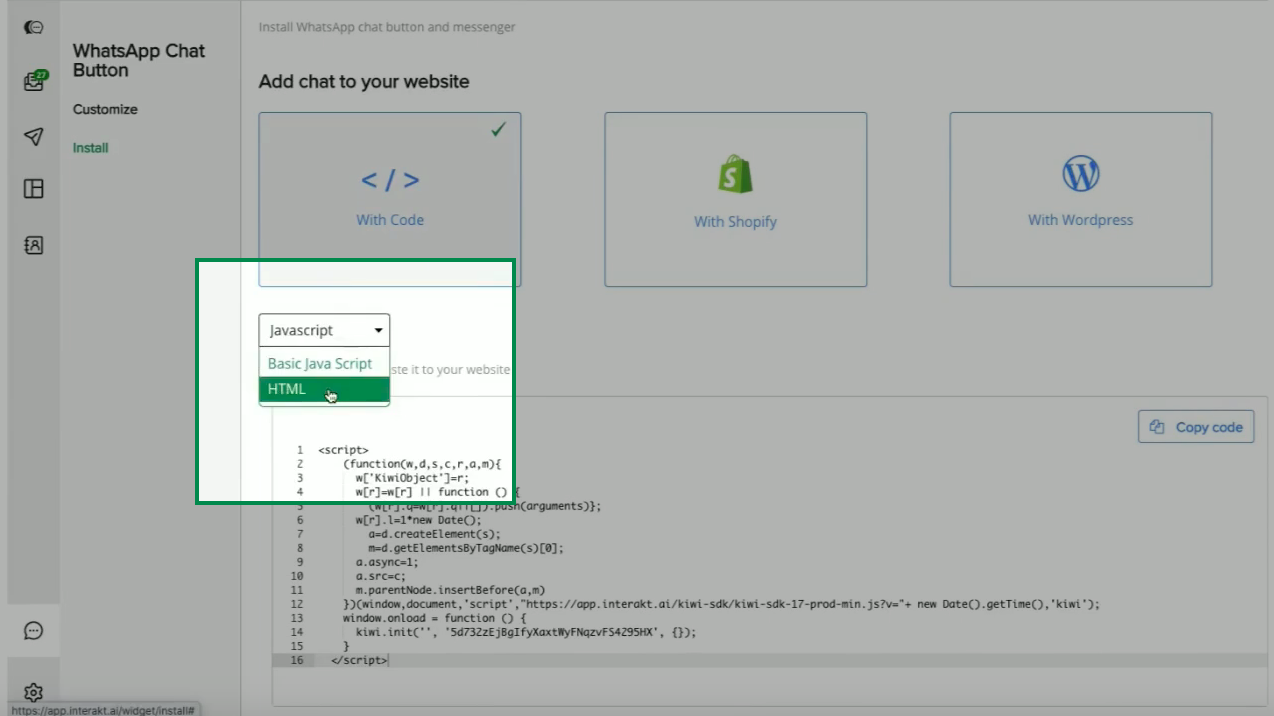Image resolution: width=1274 pixels, height=716 pixels.
Task: Select the Install menu item
Action: [90, 148]
